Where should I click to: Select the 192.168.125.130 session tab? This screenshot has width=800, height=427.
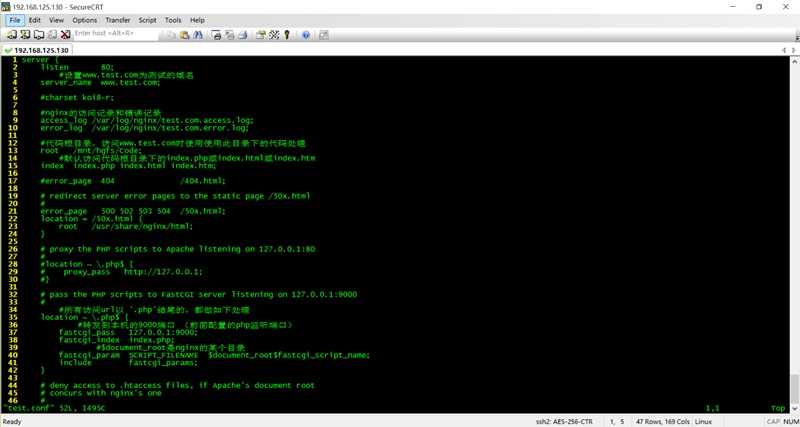pyautogui.click(x=37, y=51)
